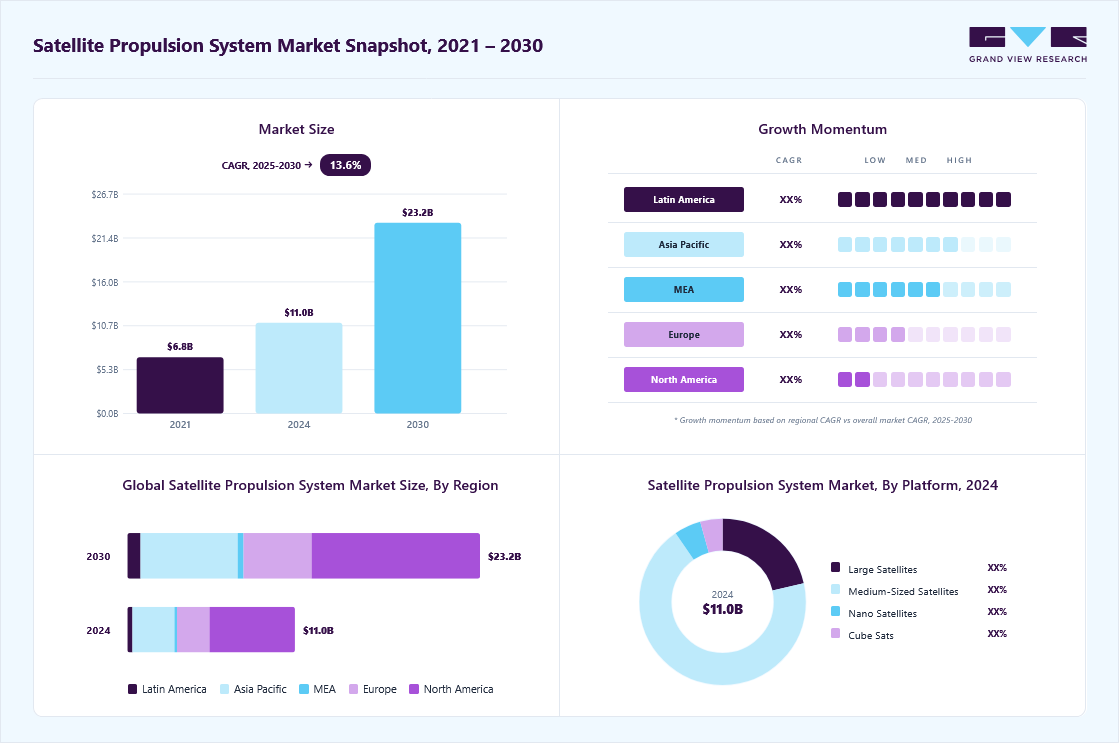Click the XX% value for Large Satellites
This screenshot has height=743, width=1120.
pos(997,567)
